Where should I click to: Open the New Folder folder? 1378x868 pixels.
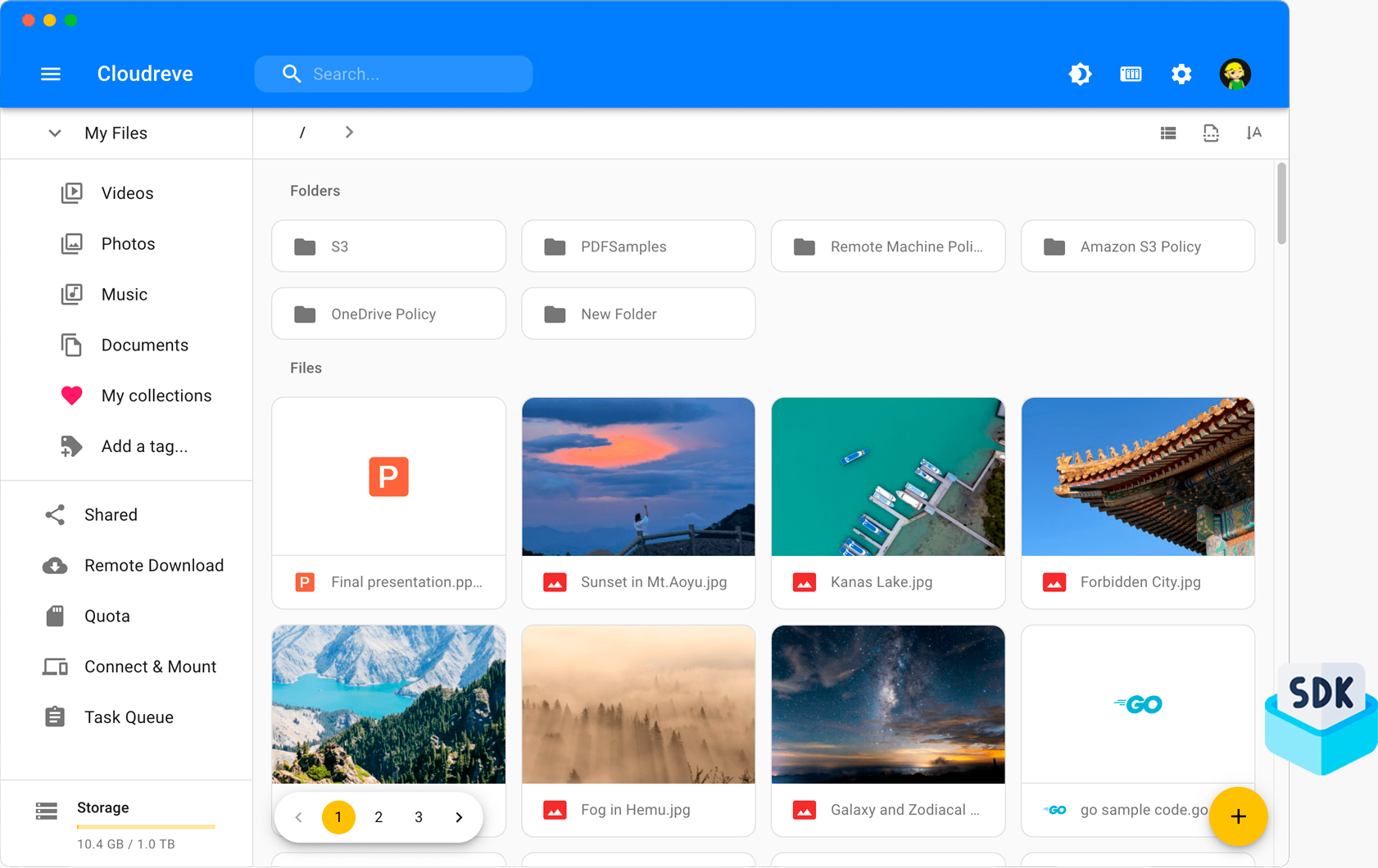click(x=638, y=314)
